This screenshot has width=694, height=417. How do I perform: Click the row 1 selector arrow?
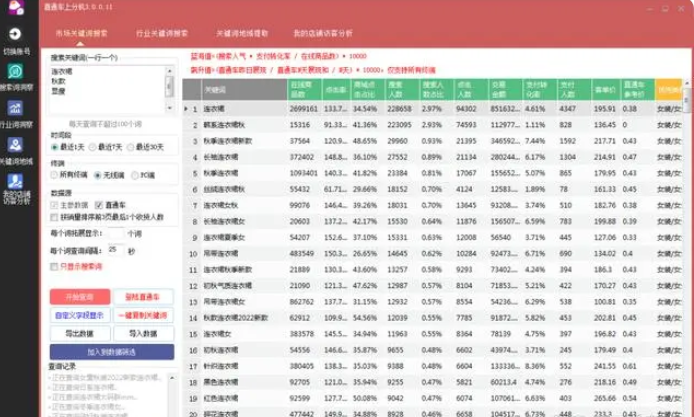[186, 108]
